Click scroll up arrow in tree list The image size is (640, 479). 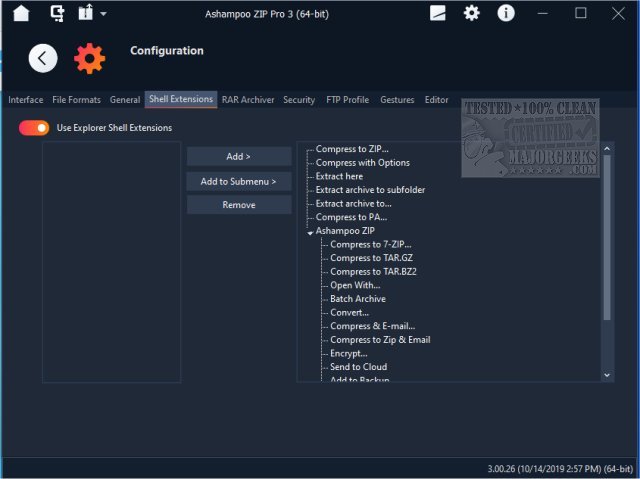607,149
